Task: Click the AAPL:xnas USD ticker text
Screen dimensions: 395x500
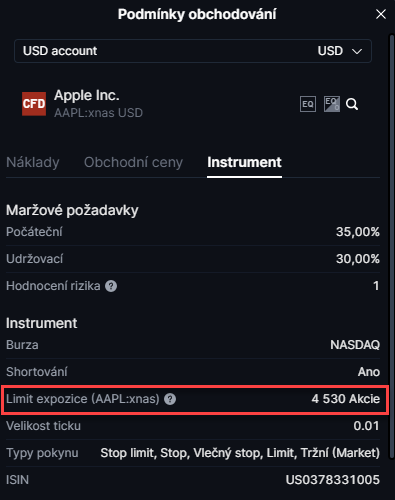Action: tap(98, 113)
